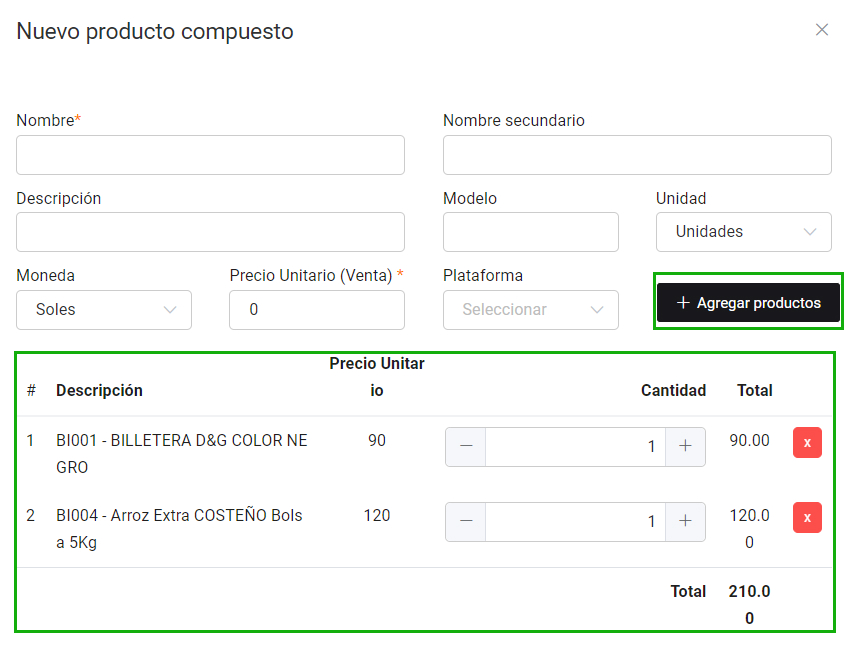Image resolution: width=847 pixels, height=651 pixels.
Task: Decrease quantity of BILLETERA D&G with minus
Action: click(465, 446)
